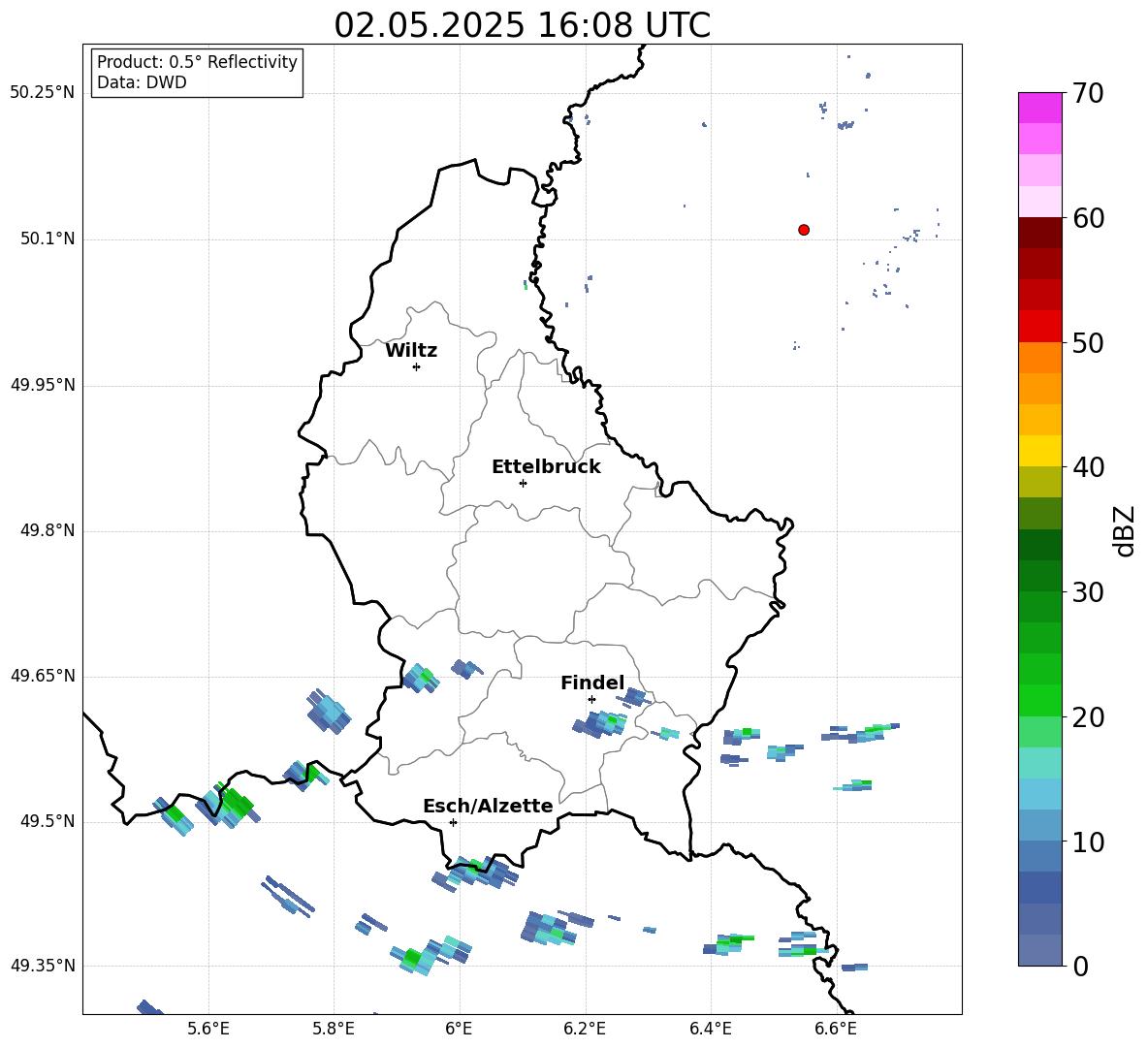Click the title 02.05.2025 16:08 UTC

tap(522, 25)
